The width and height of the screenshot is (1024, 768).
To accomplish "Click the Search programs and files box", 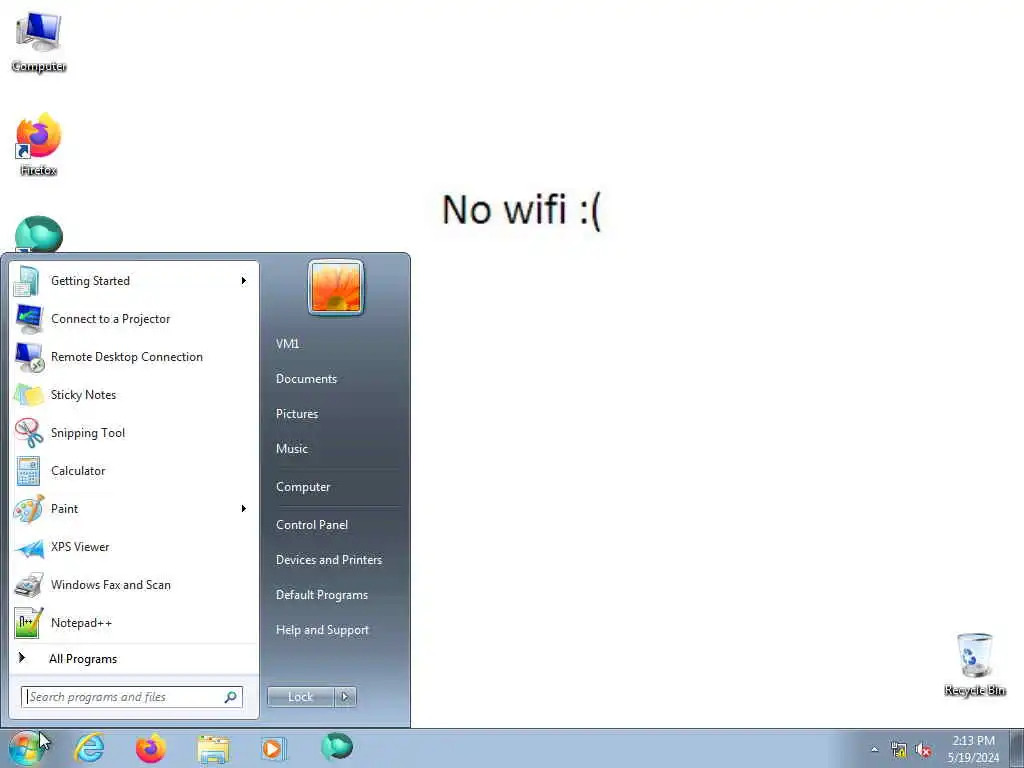I will pyautogui.click(x=132, y=697).
